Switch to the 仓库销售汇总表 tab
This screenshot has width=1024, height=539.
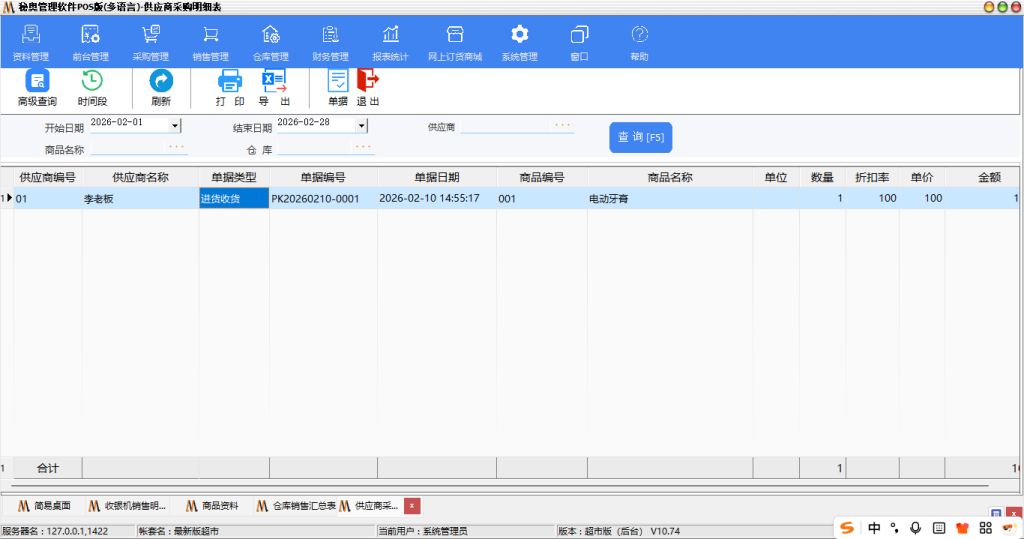tap(297, 506)
